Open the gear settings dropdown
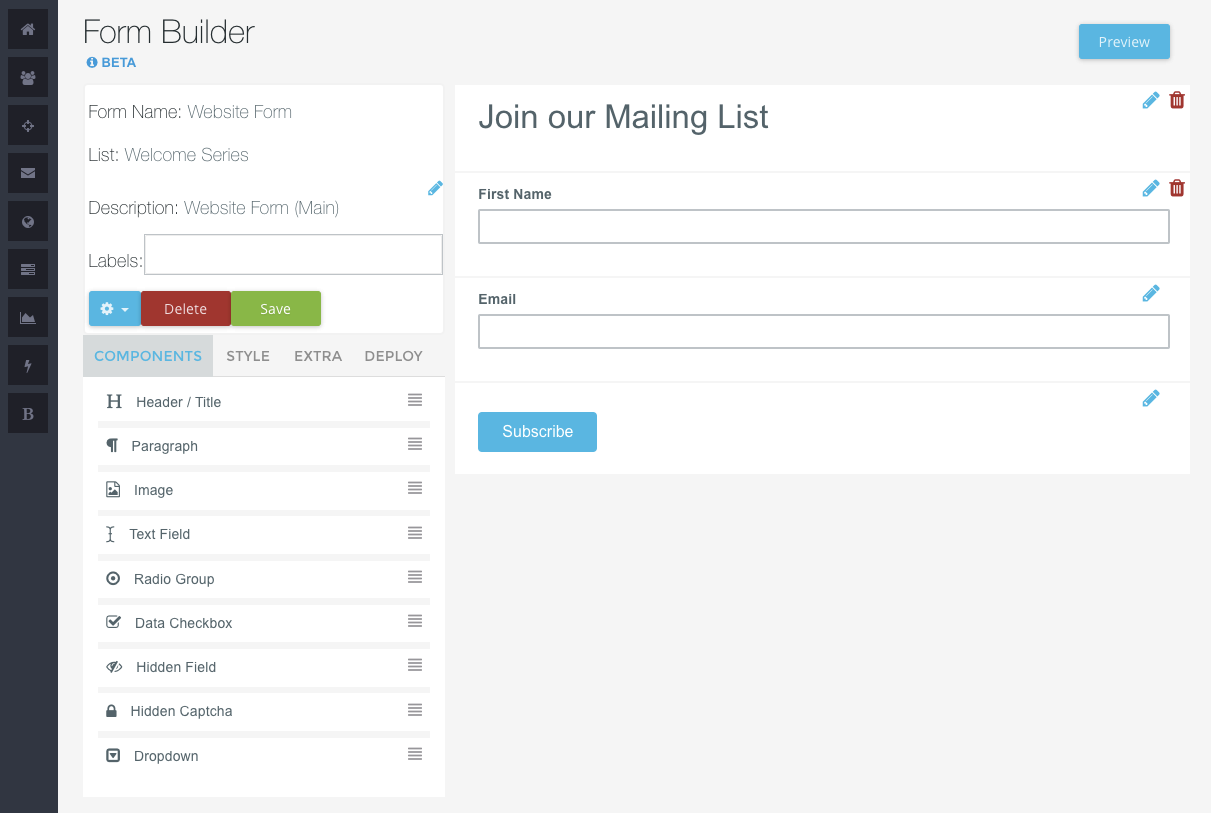This screenshot has width=1211, height=813. click(114, 309)
